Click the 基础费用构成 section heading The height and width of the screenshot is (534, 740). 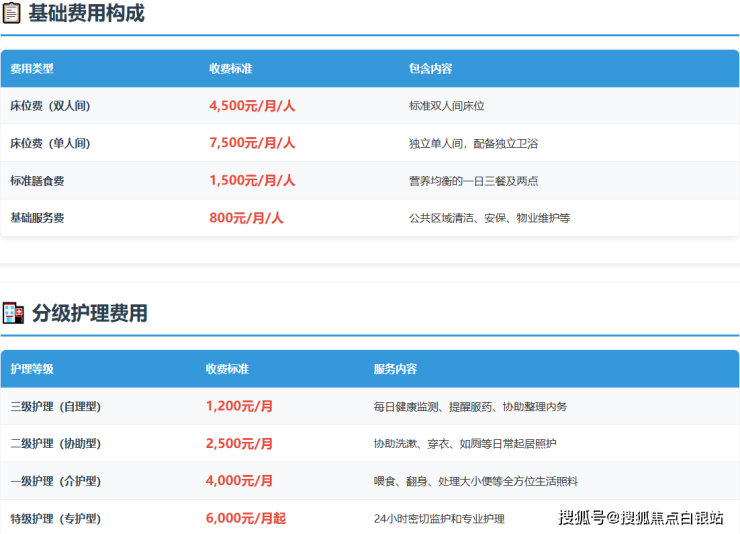86,14
